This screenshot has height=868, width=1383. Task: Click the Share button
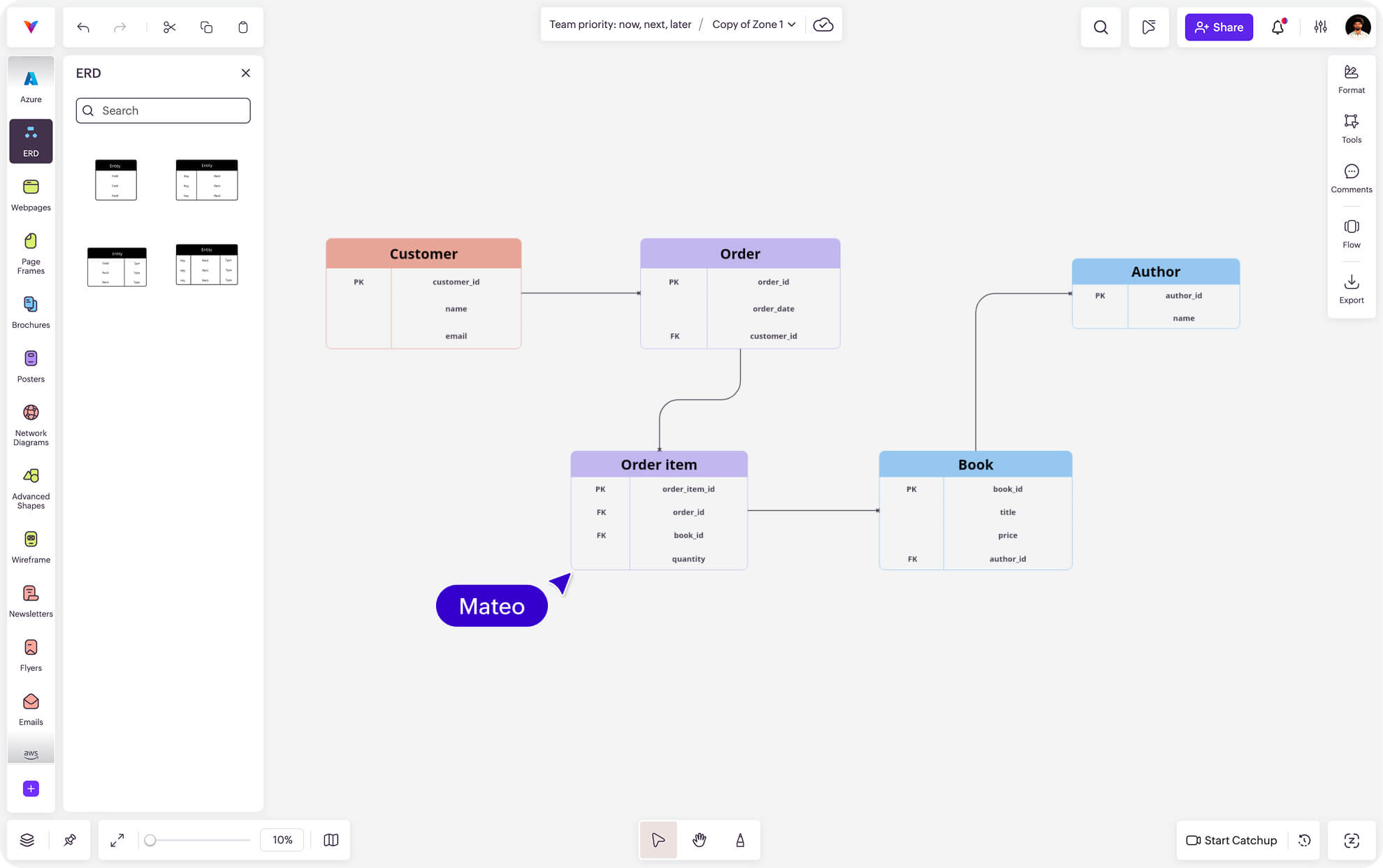(1219, 27)
